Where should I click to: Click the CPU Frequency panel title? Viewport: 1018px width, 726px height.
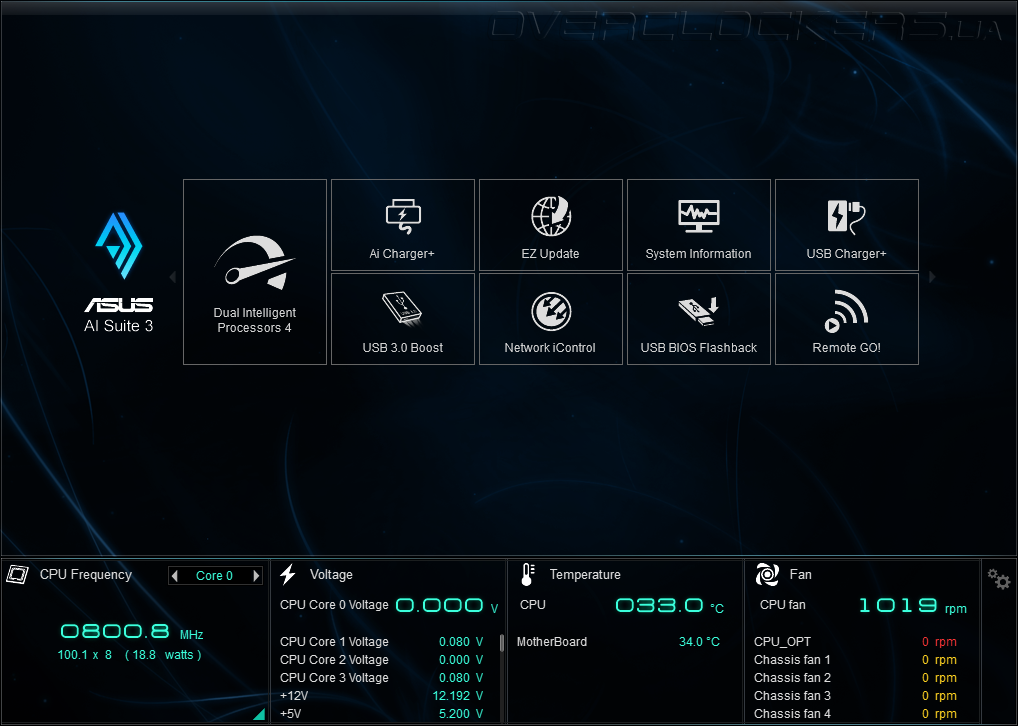pyautogui.click(x=86, y=575)
